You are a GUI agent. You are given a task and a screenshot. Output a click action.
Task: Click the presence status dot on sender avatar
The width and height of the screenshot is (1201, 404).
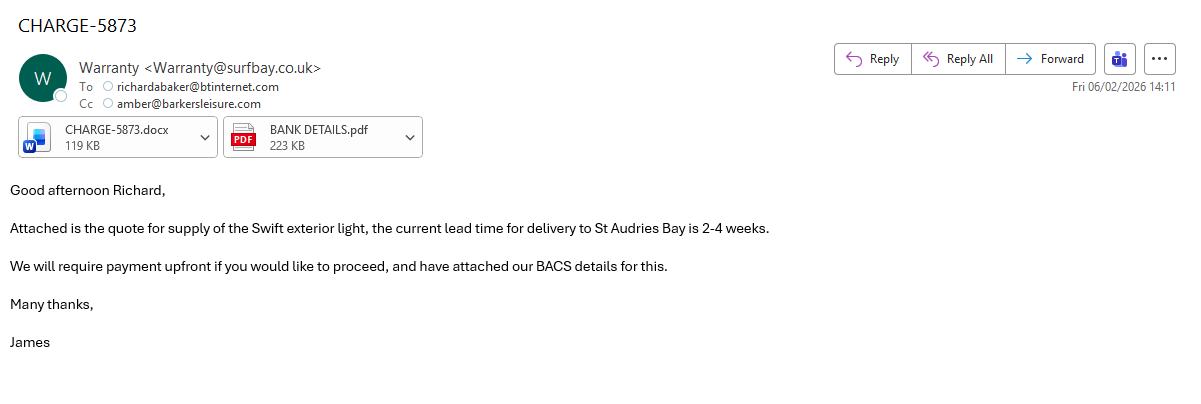(x=61, y=96)
